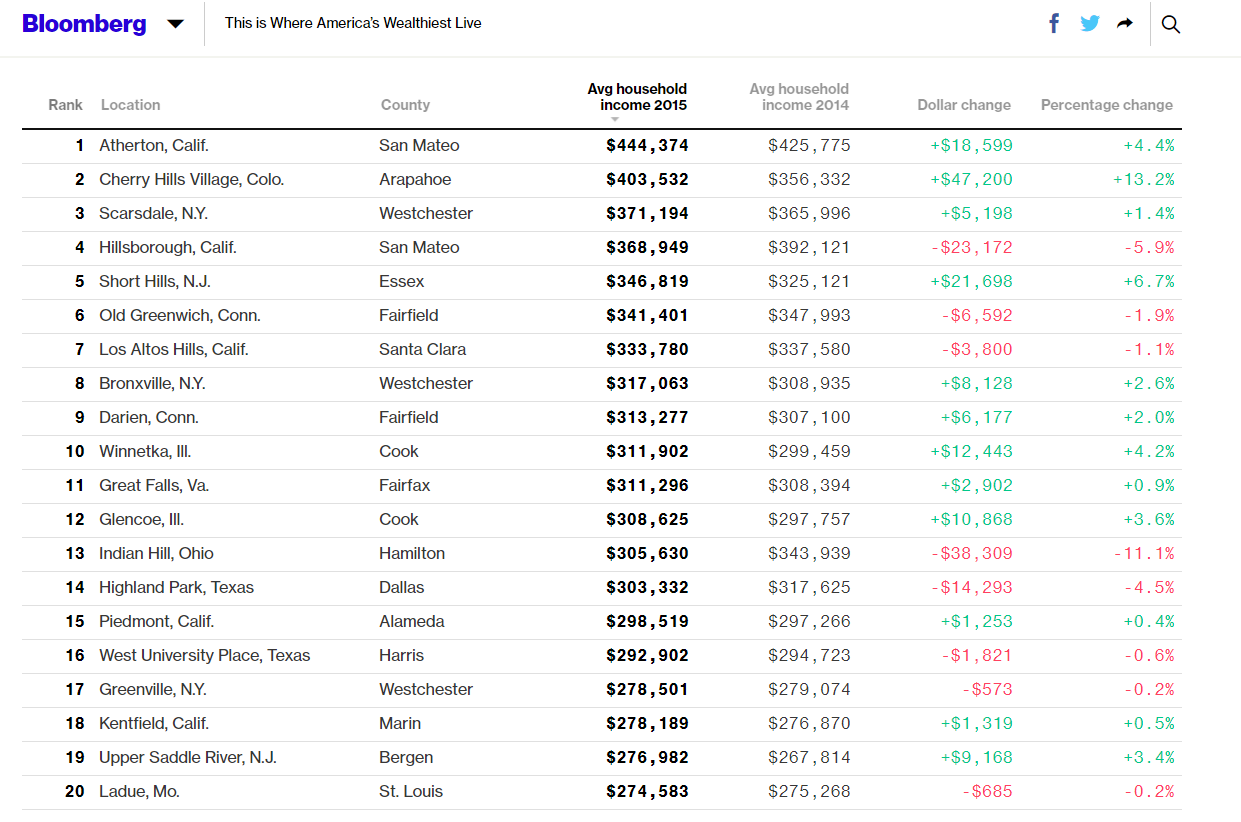Viewport: 1241px width, 822px height.
Task: Open the search magnifier icon
Action: coord(1171,23)
